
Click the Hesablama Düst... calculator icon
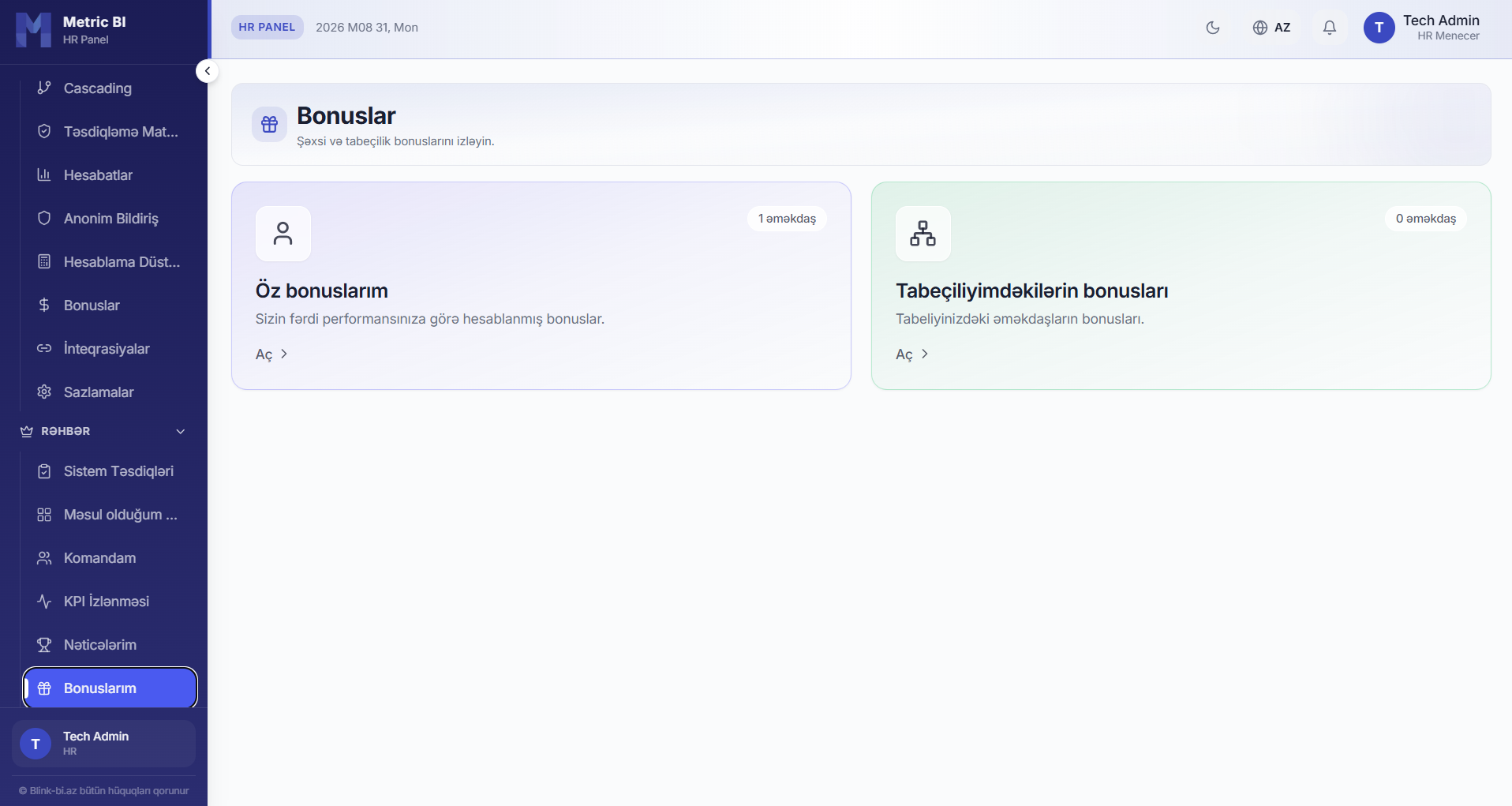pyautogui.click(x=44, y=261)
